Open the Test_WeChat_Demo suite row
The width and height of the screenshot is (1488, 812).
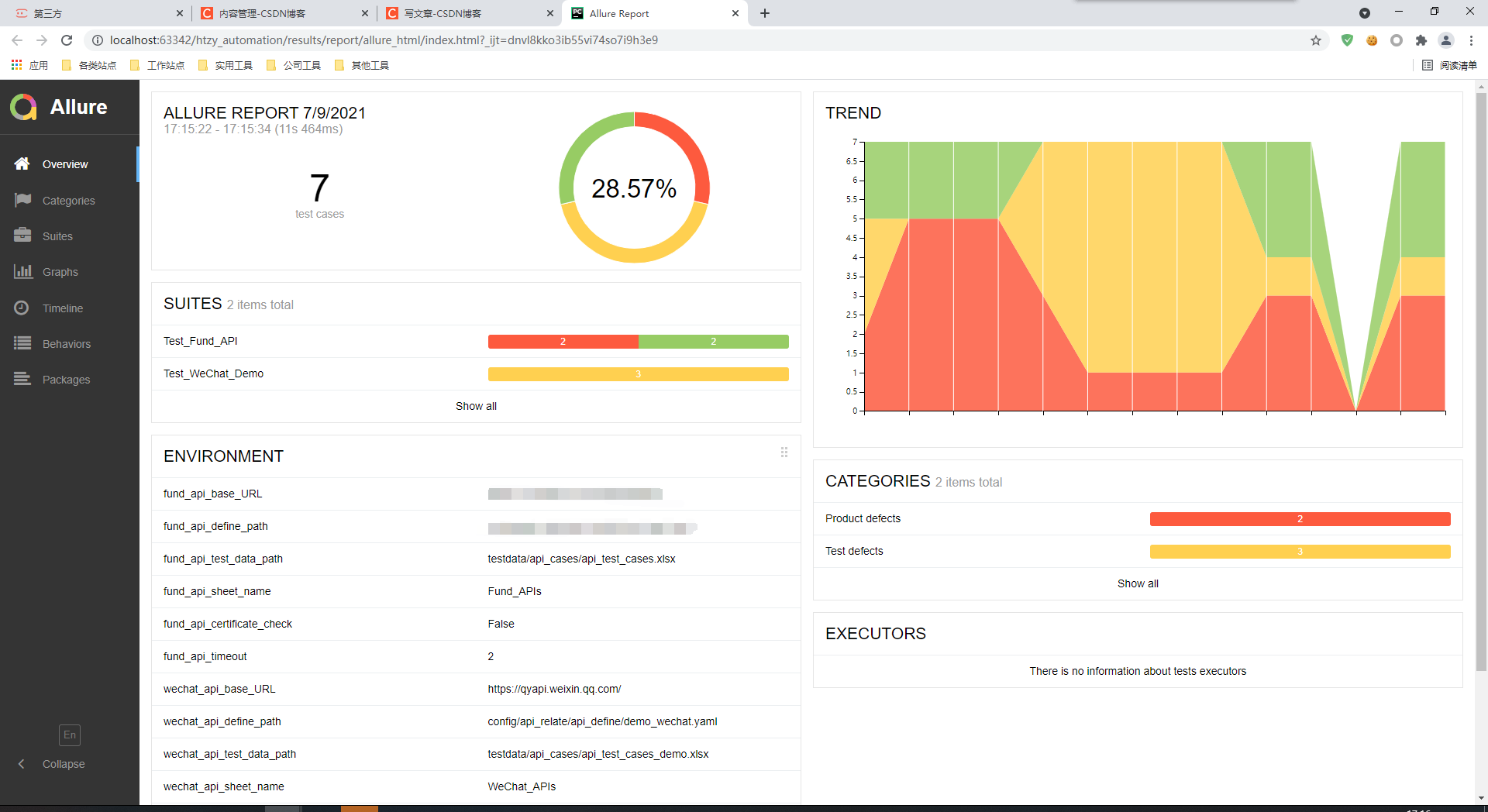[x=476, y=373]
